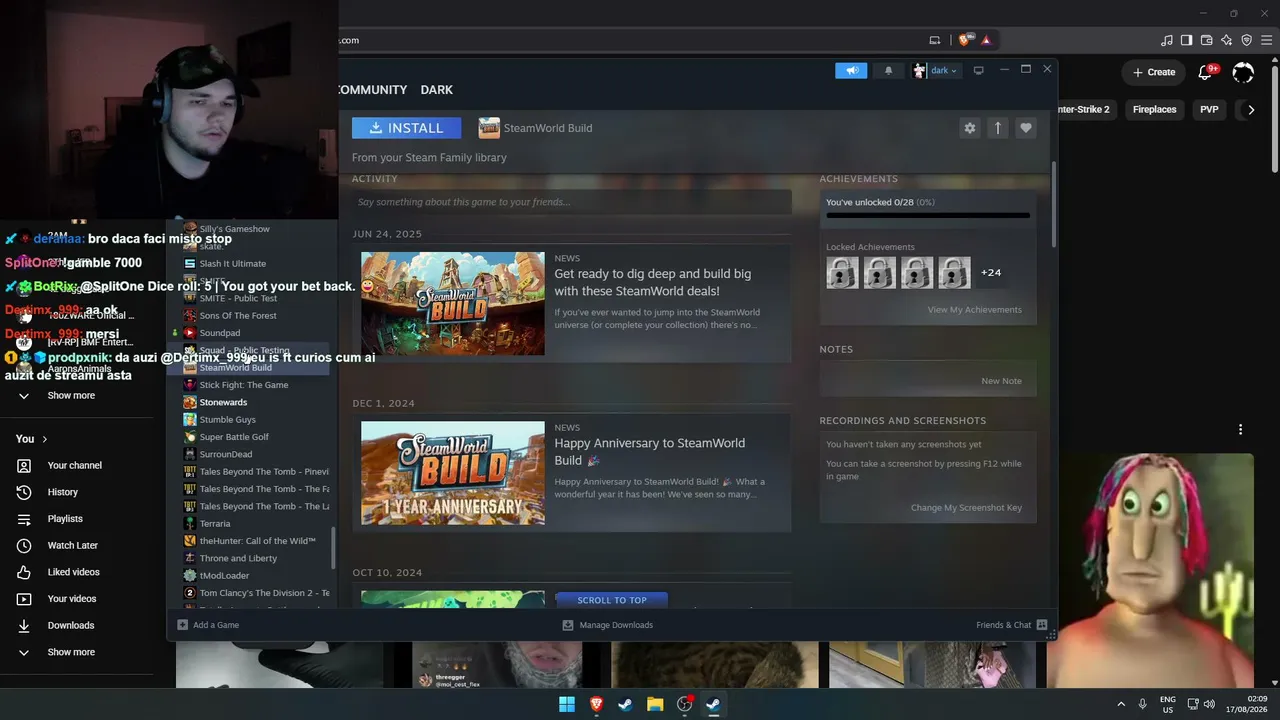Click the activity comment input field

[571, 202]
